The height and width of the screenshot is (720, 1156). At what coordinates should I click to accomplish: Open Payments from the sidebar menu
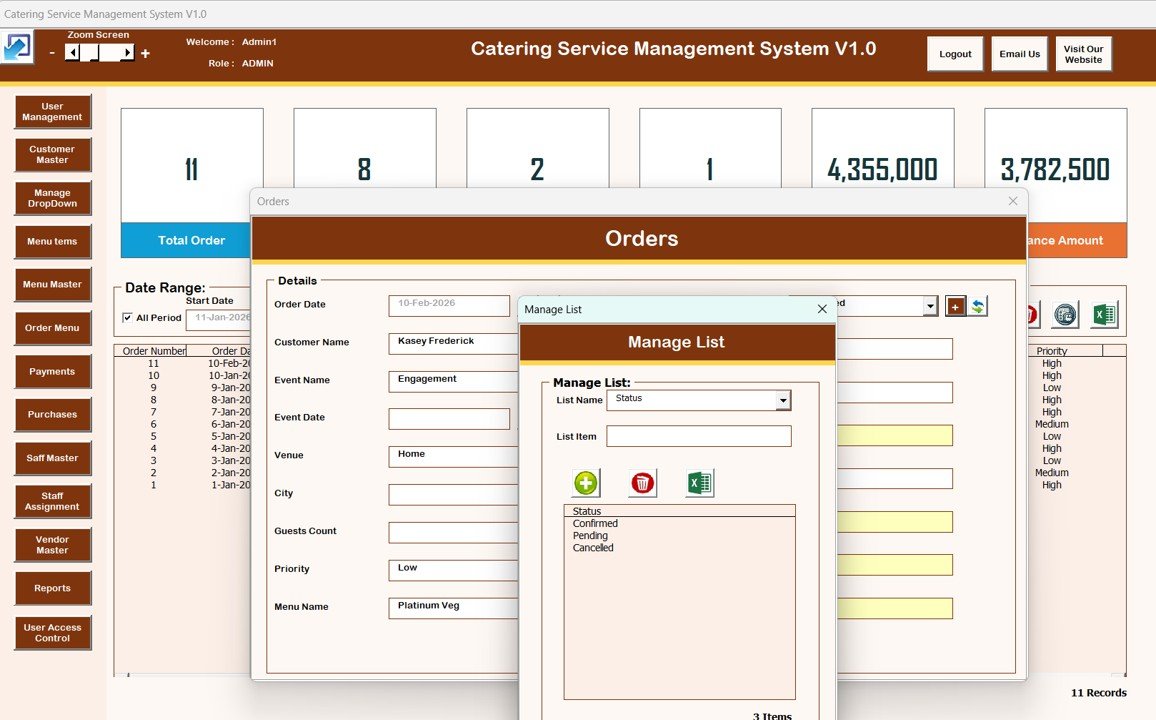pyautogui.click(x=52, y=371)
